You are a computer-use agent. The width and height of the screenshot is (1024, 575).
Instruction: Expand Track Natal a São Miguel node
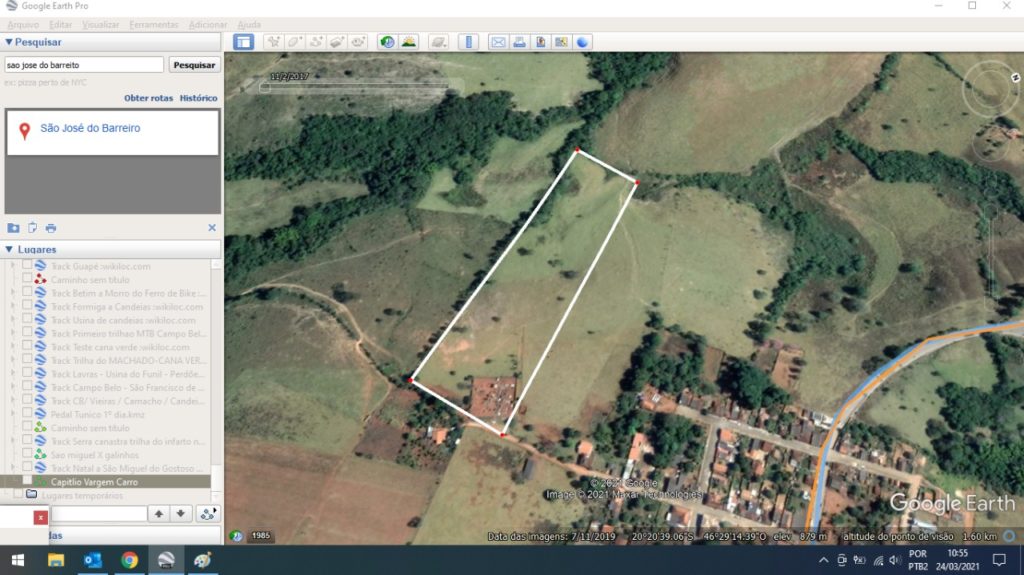(x=12, y=468)
